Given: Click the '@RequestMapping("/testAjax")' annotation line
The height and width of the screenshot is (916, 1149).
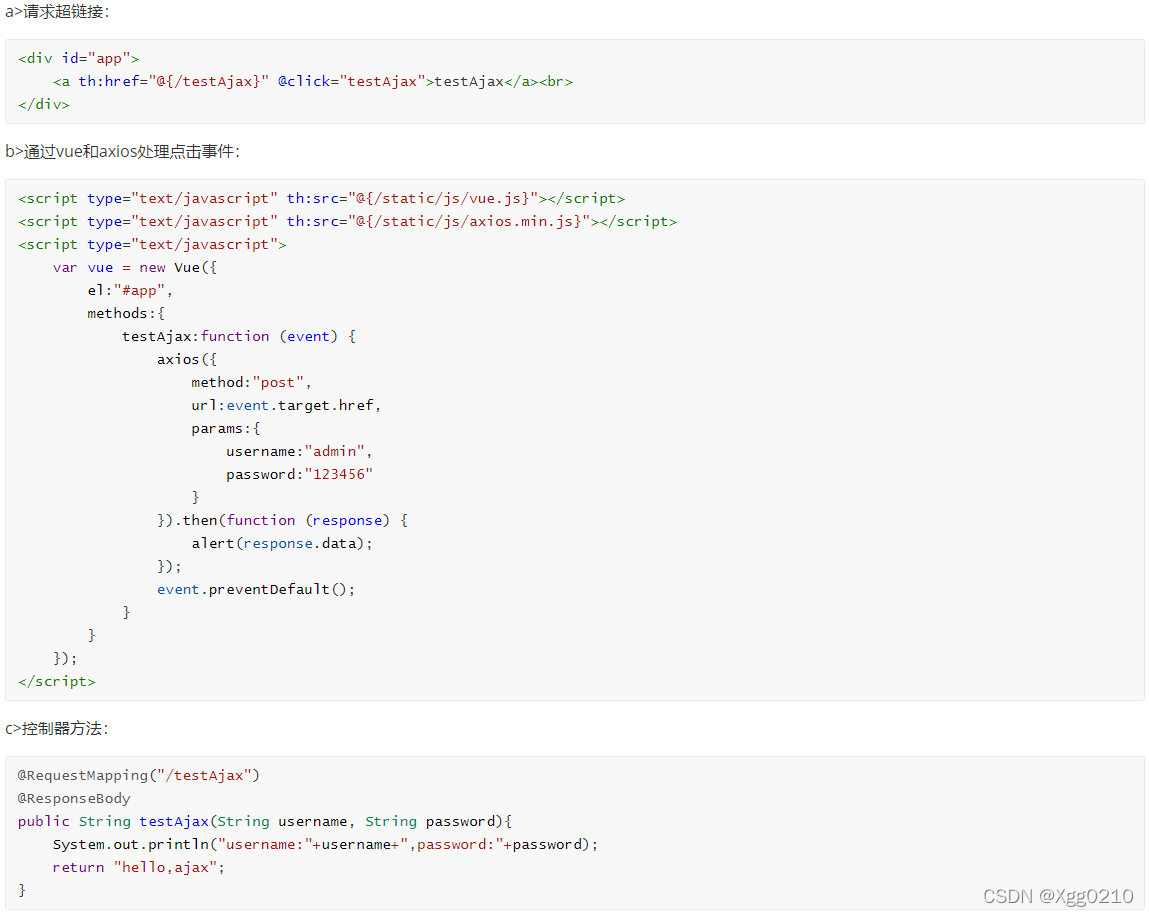Looking at the screenshot, I should (x=138, y=775).
